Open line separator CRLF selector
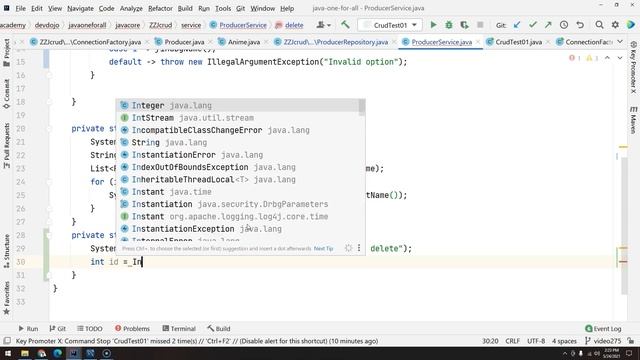The image size is (640, 360). click(x=512, y=341)
